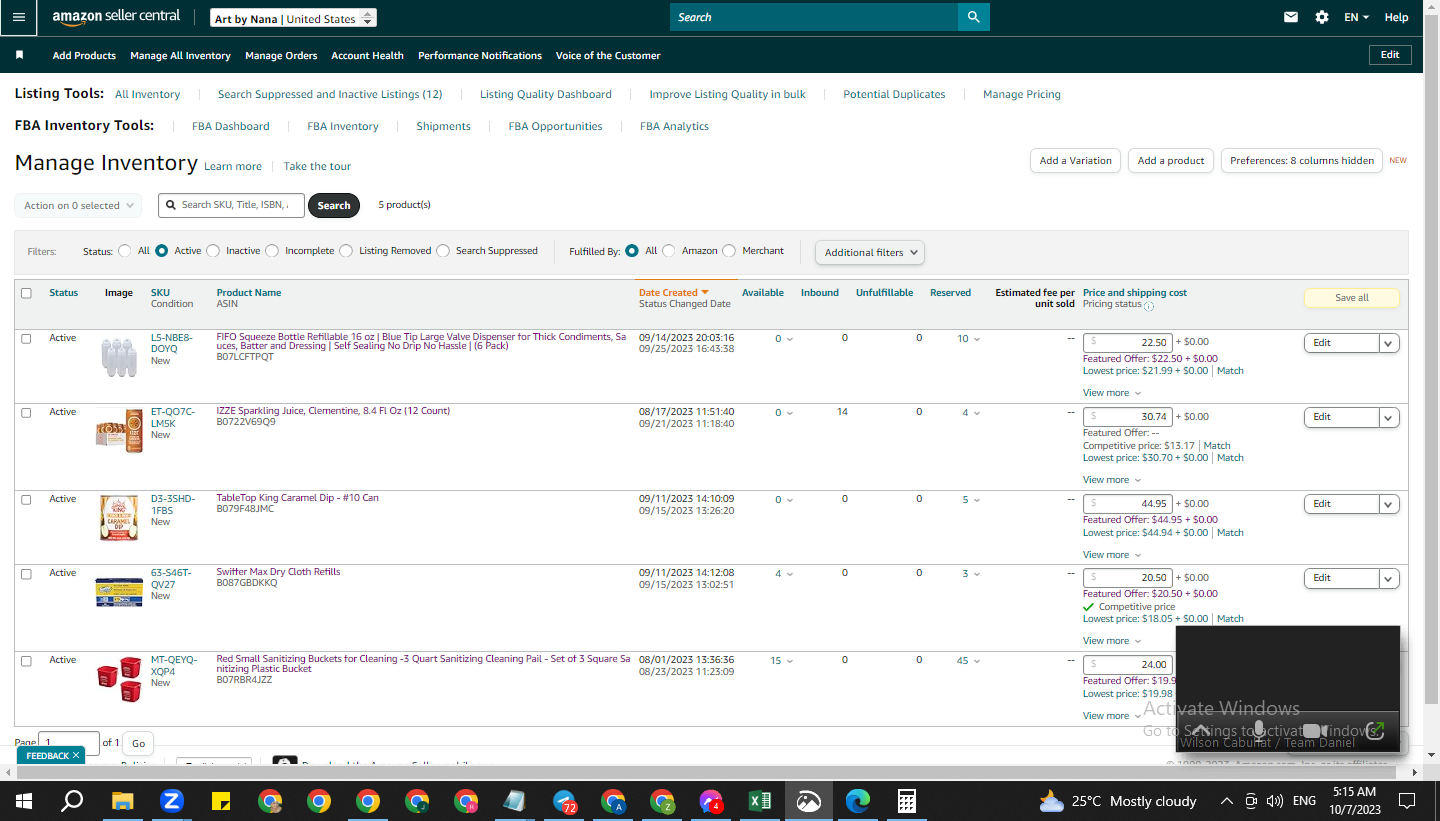Open the Listing Quality Dashboard link
The image size is (1440, 821).
tap(546, 94)
